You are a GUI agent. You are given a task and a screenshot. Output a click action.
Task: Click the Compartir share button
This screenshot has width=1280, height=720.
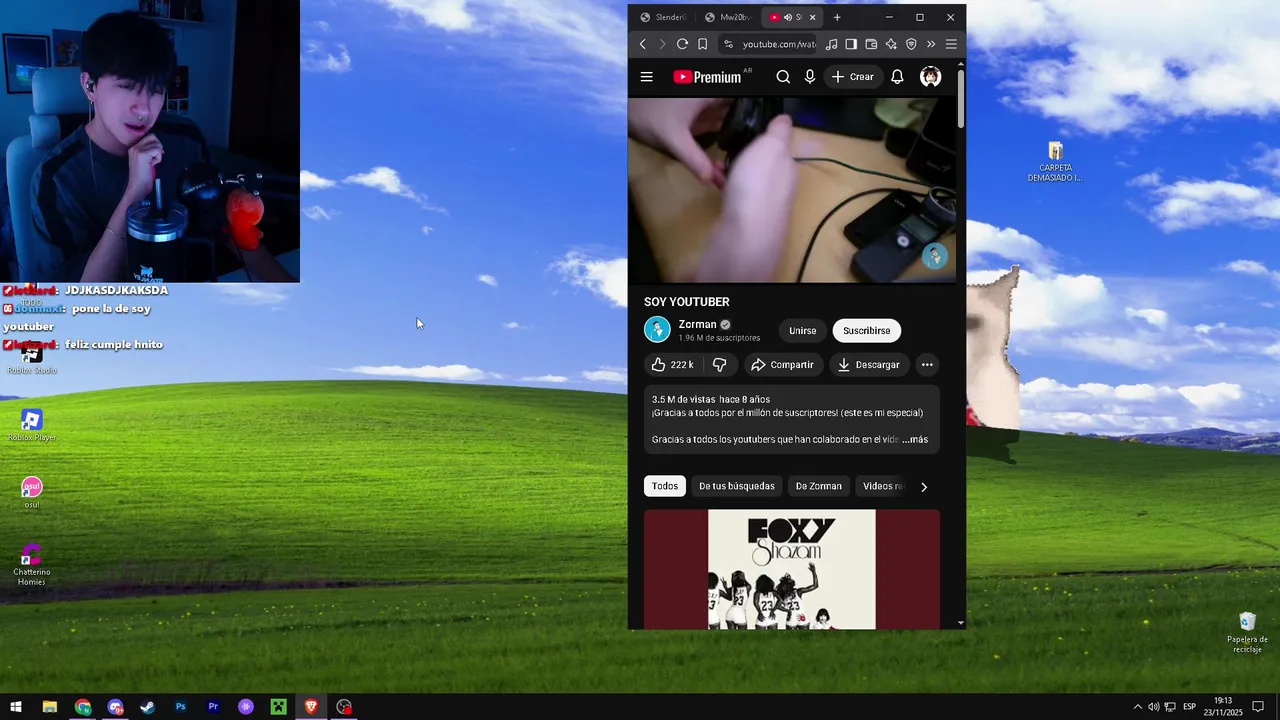[783, 365]
